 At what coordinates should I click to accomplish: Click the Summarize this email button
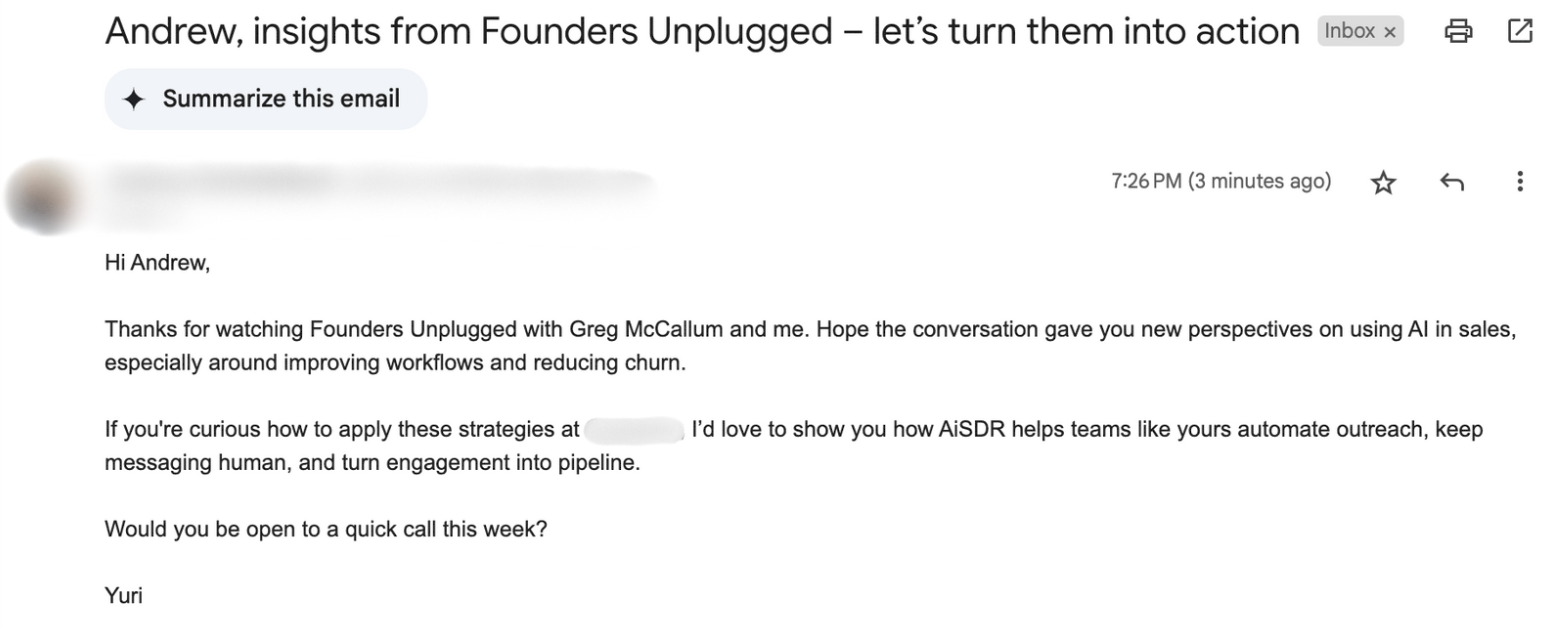[265, 99]
